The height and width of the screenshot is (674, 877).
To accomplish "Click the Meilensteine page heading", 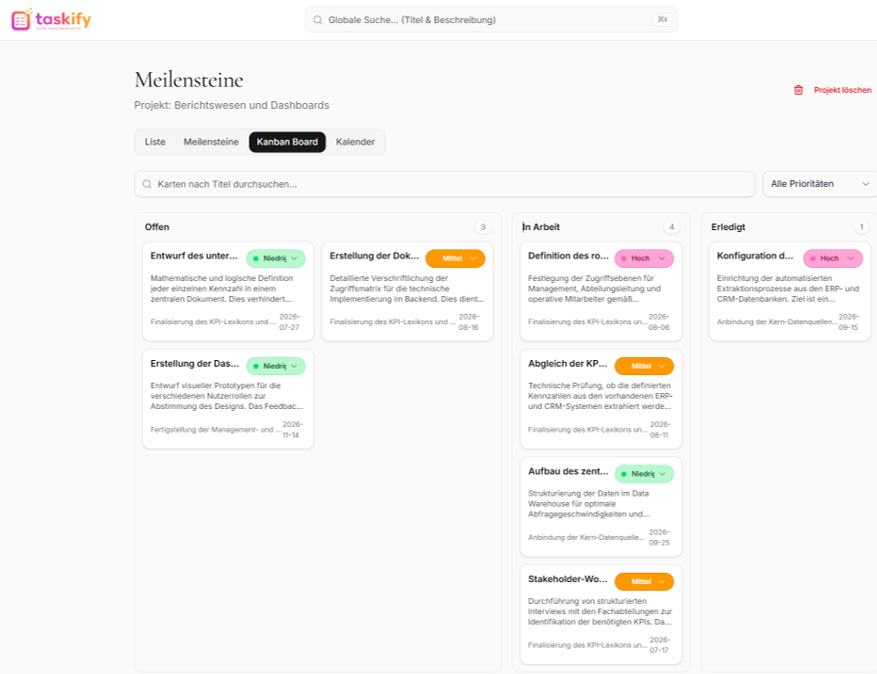I will click(x=189, y=80).
